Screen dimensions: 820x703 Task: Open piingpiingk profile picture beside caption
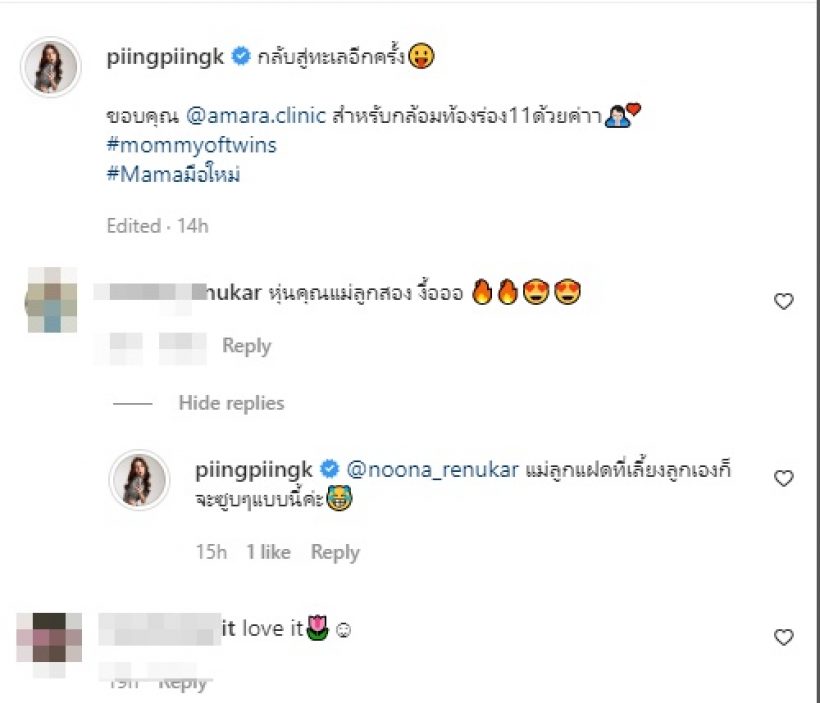[51, 67]
